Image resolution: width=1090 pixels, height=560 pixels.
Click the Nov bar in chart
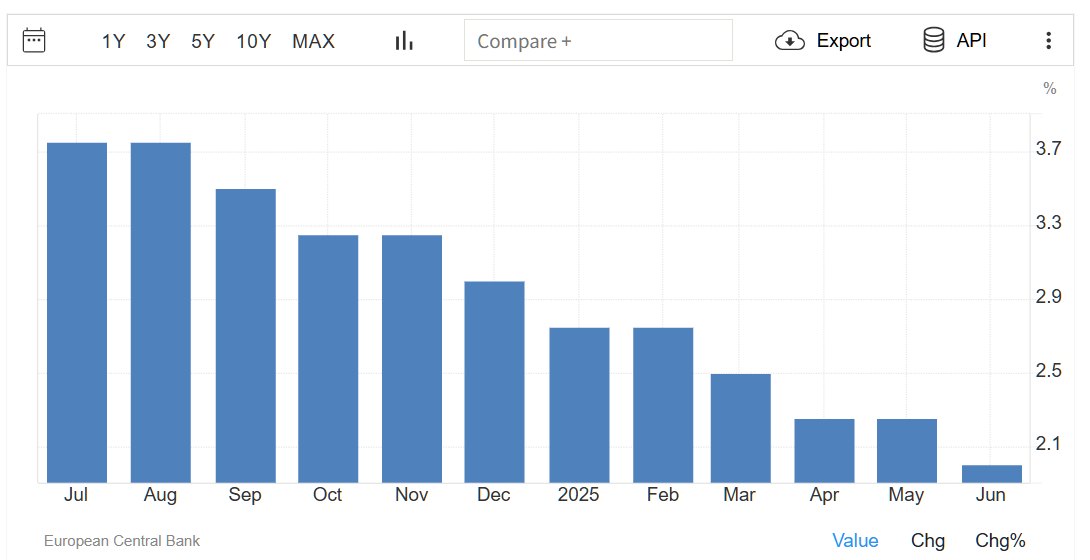coord(412,359)
